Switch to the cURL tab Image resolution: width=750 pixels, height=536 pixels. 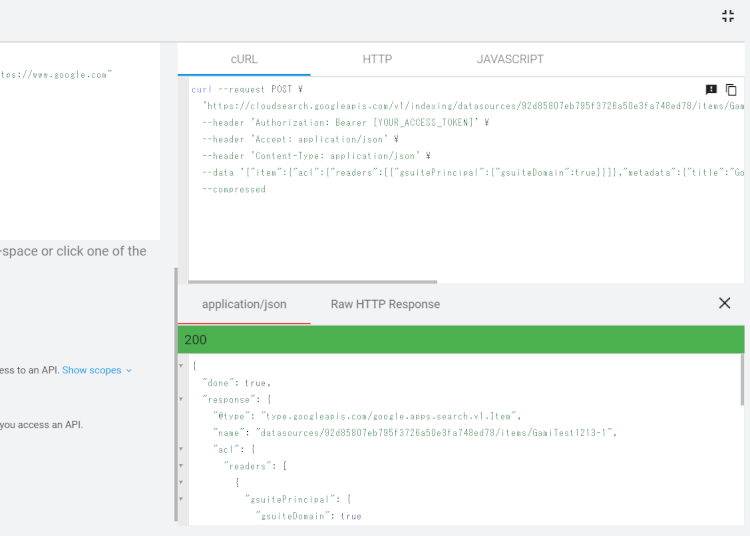(x=244, y=59)
